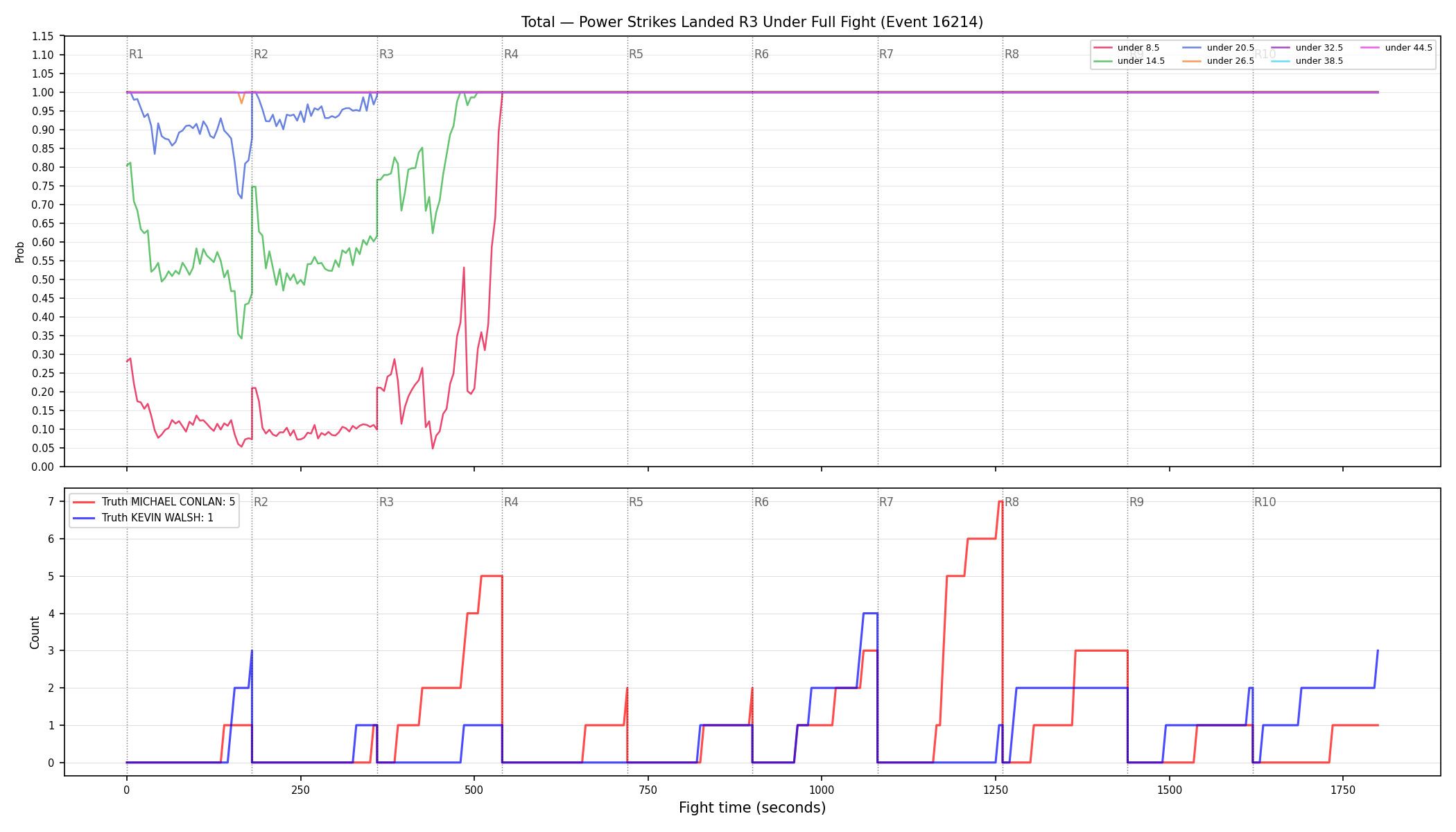Image resolution: width=1456 pixels, height=832 pixels.
Task: Click the R6 round marker in Count chart
Action: click(761, 502)
